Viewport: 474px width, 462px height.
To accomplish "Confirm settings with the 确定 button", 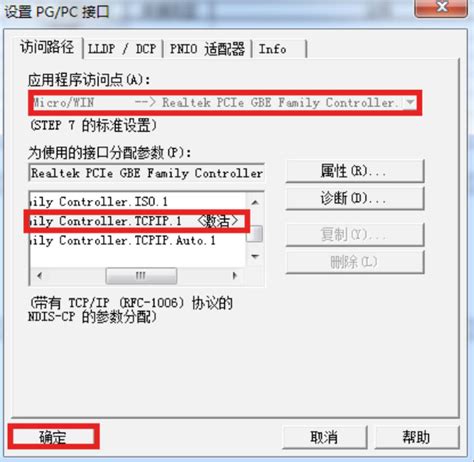I will (x=53, y=437).
